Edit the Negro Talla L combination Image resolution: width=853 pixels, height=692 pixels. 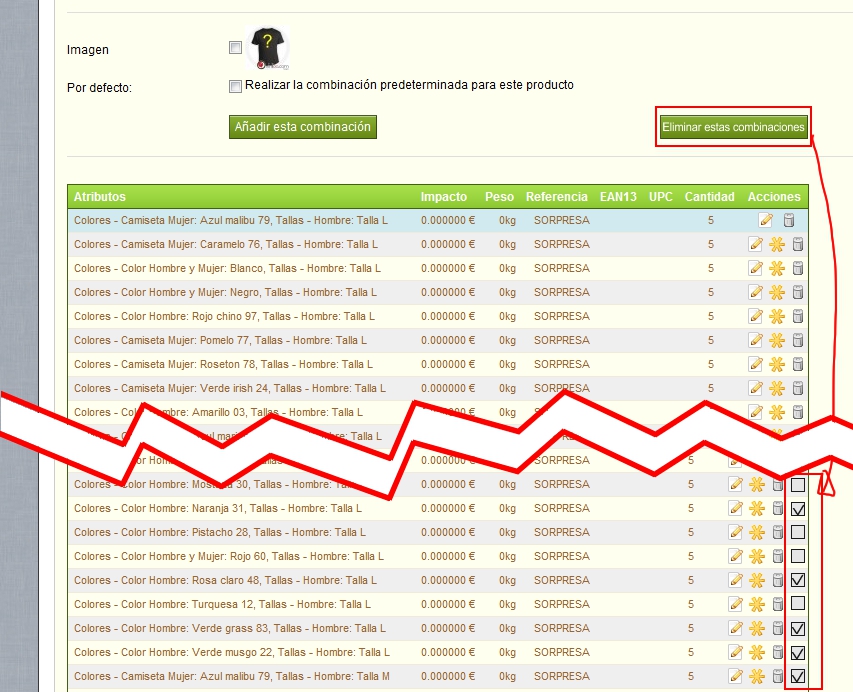pos(756,292)
